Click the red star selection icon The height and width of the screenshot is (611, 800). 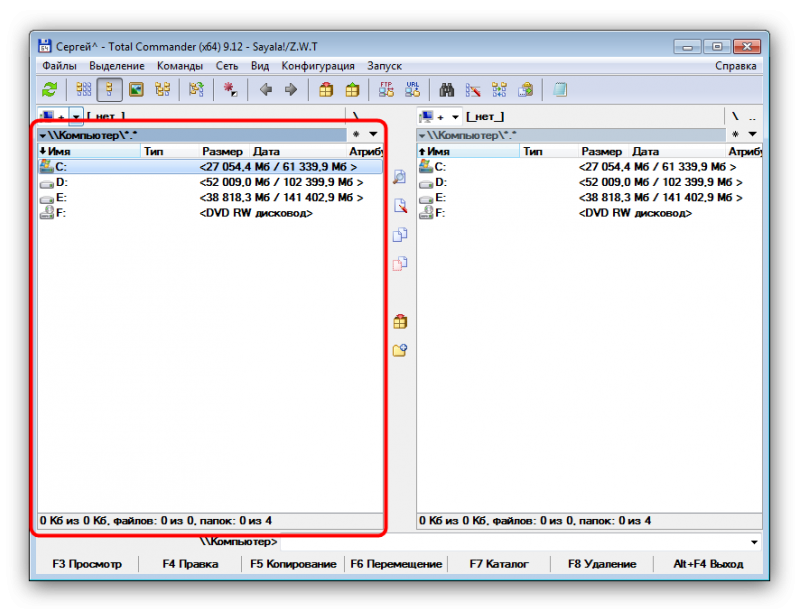[x=230, y=90]
